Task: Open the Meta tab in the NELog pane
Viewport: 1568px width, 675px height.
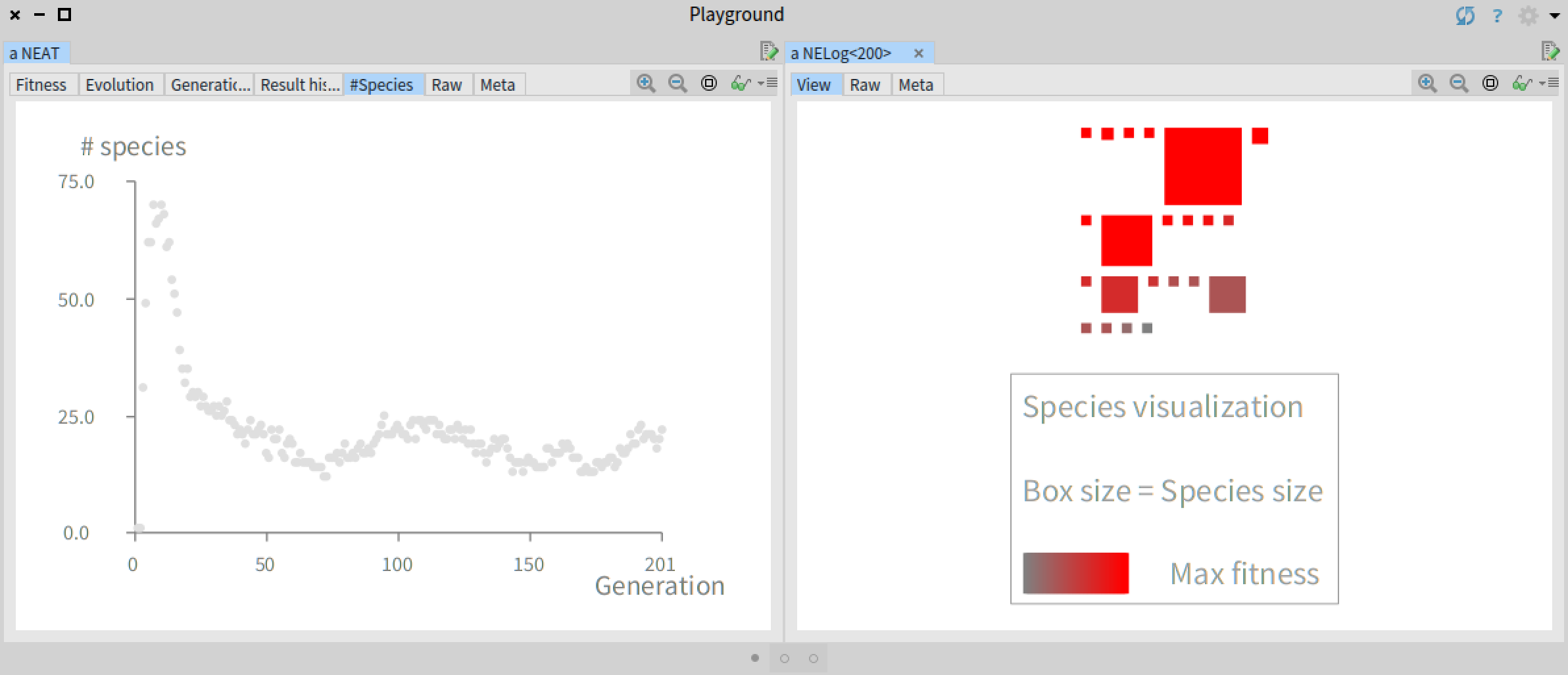Action: tap(916, 85)
